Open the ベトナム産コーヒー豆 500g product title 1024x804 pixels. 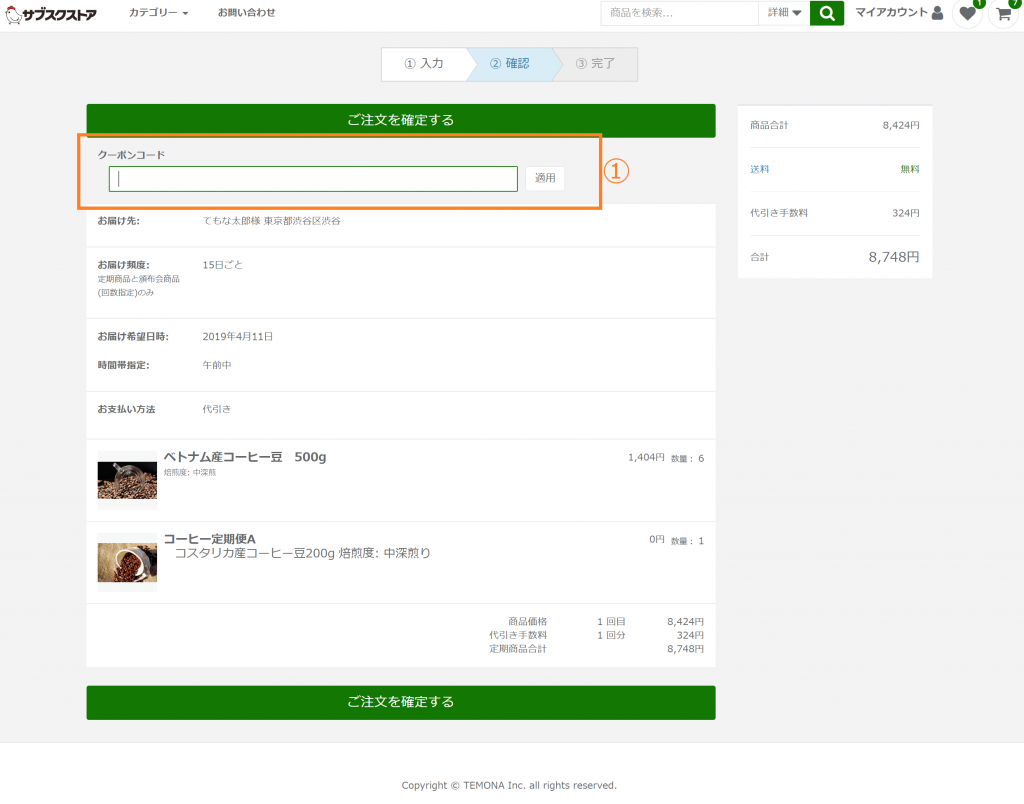(245, 457)
